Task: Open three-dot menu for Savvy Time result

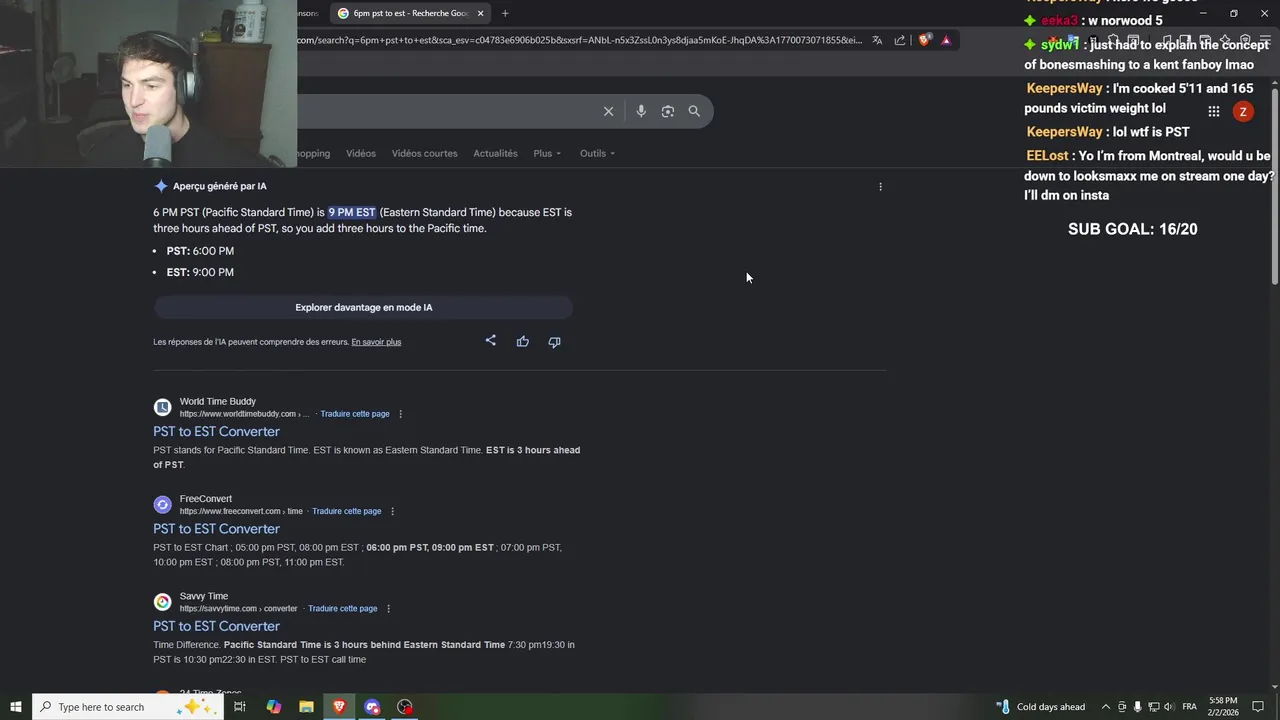Action: click(x=388, y=608)
